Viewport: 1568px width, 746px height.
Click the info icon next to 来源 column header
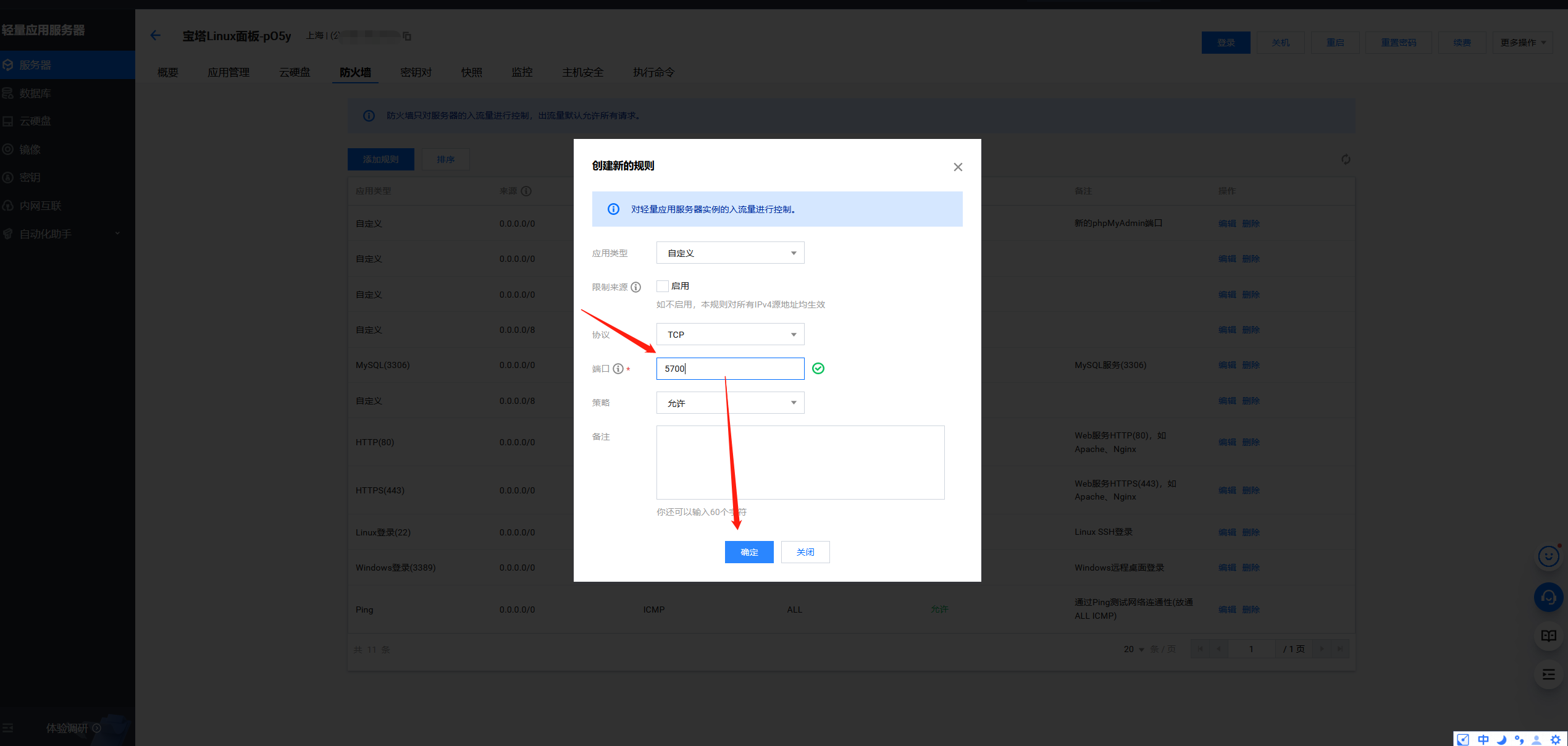click(x=526, y=191)
